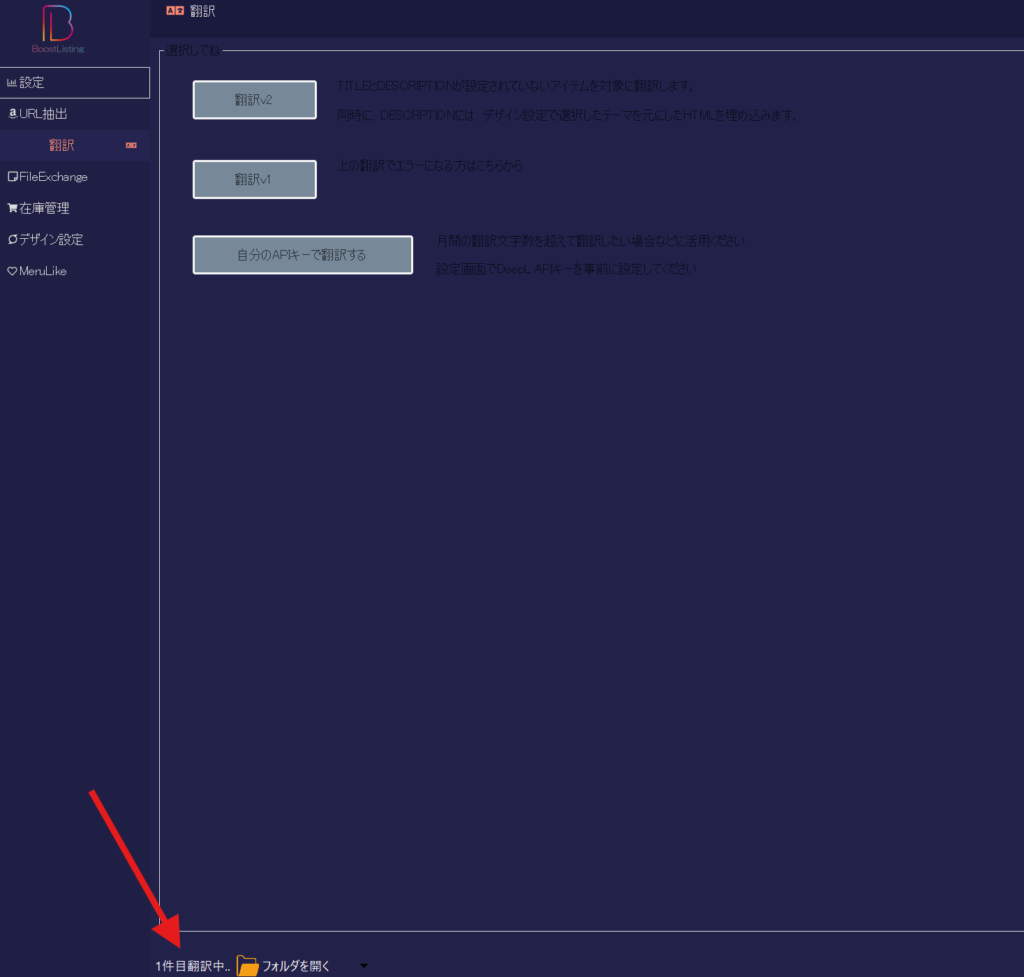Viewport: 1024px width, 977px height.
Task: Go to URL抽出 in the sidebar
Action: coord(44,114)
